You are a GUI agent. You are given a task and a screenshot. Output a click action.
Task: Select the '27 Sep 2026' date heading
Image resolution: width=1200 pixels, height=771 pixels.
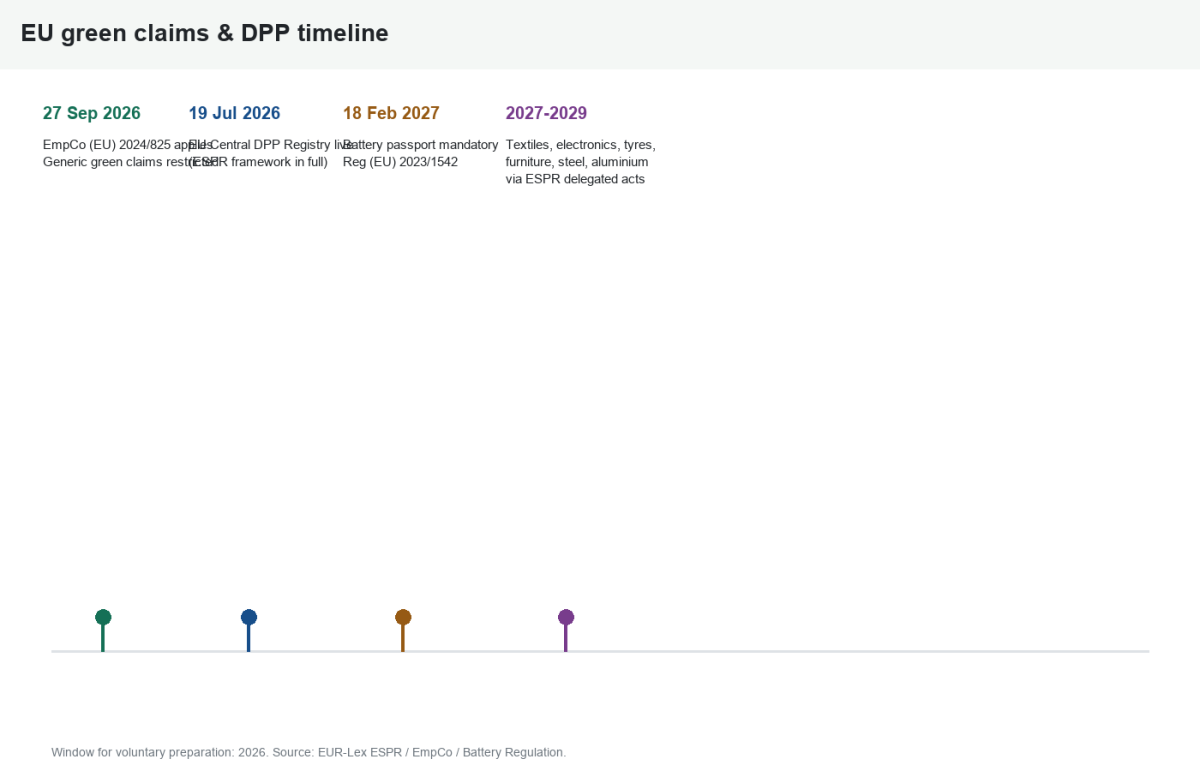[x=92, y=113]
